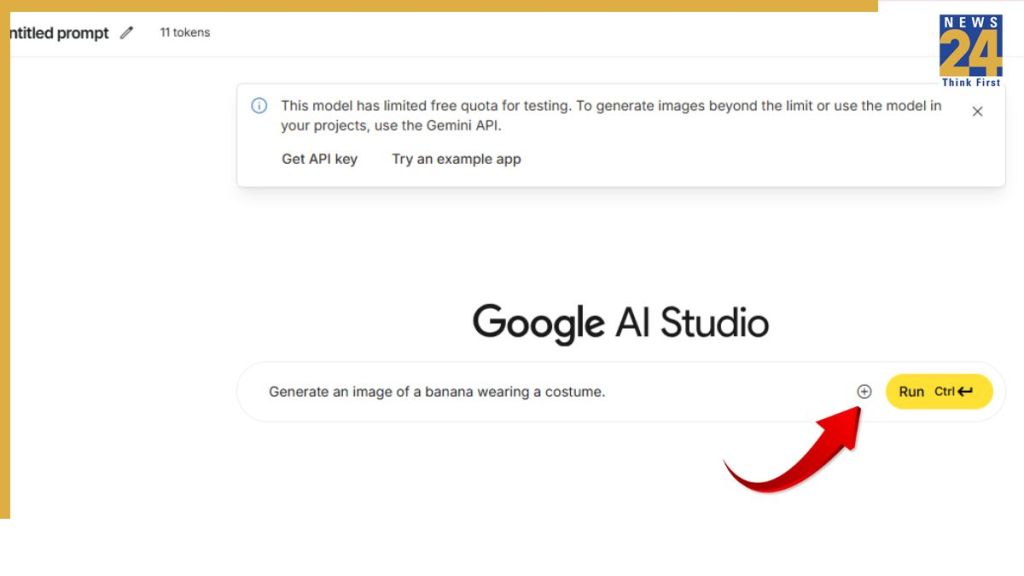The height and width of the screenshot is (576, 1024).
Task: Click the Google AI Studio heading
Action: [620, 323]
